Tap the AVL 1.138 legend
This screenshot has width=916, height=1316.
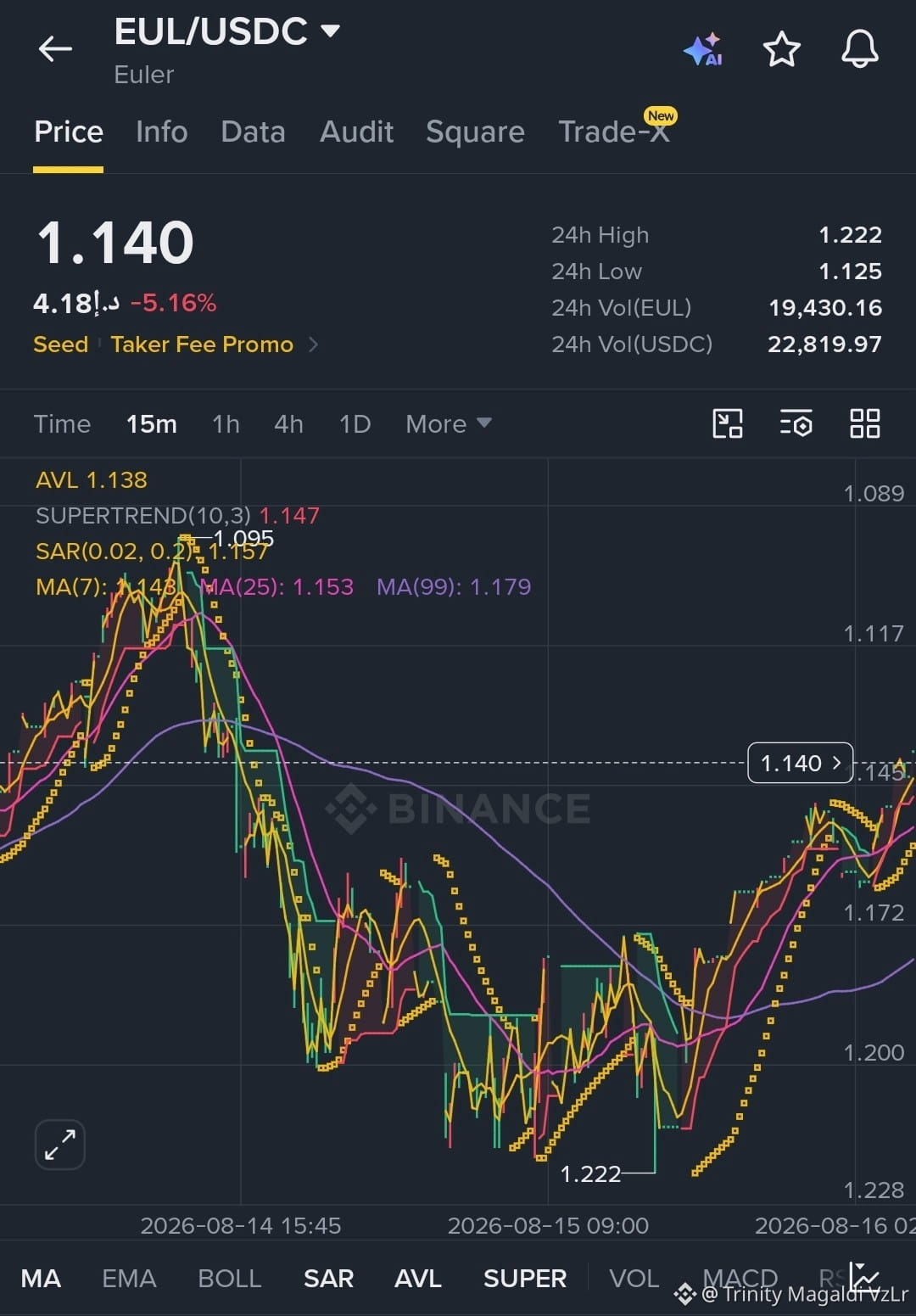[92, 480]
